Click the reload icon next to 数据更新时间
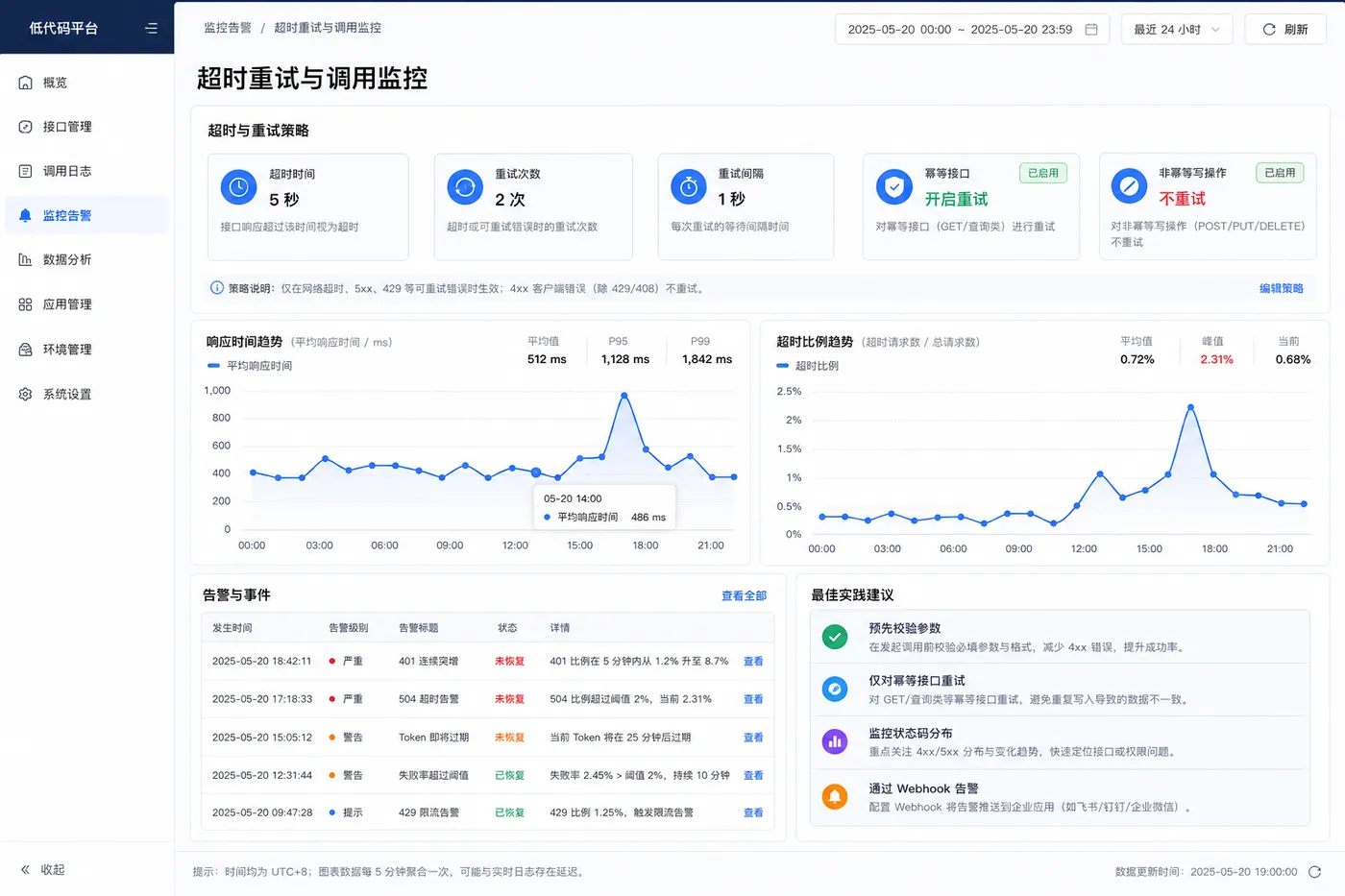This screenshot has height=896, width=1345. click(x=1314, y=872)
